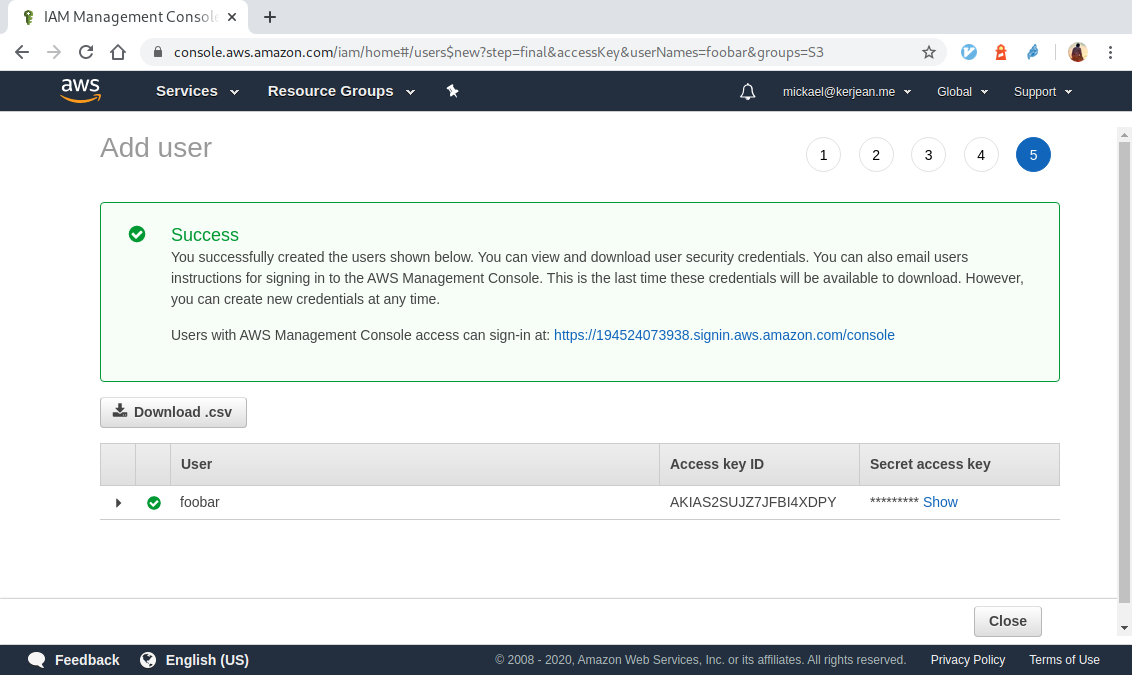Screen dimensions: 1132x675
Task: Click the scrollbar down arrow
Action: click(x=1124, y=628)
